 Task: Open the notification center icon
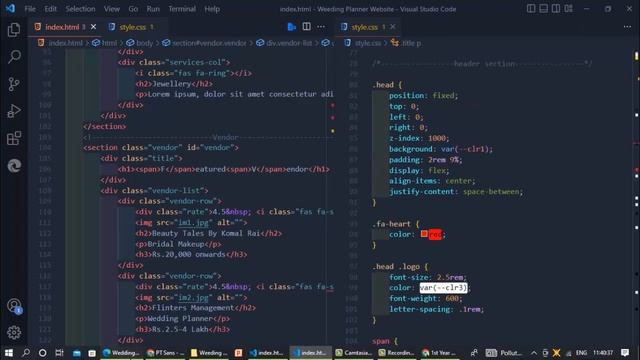(x=625, y=353)
